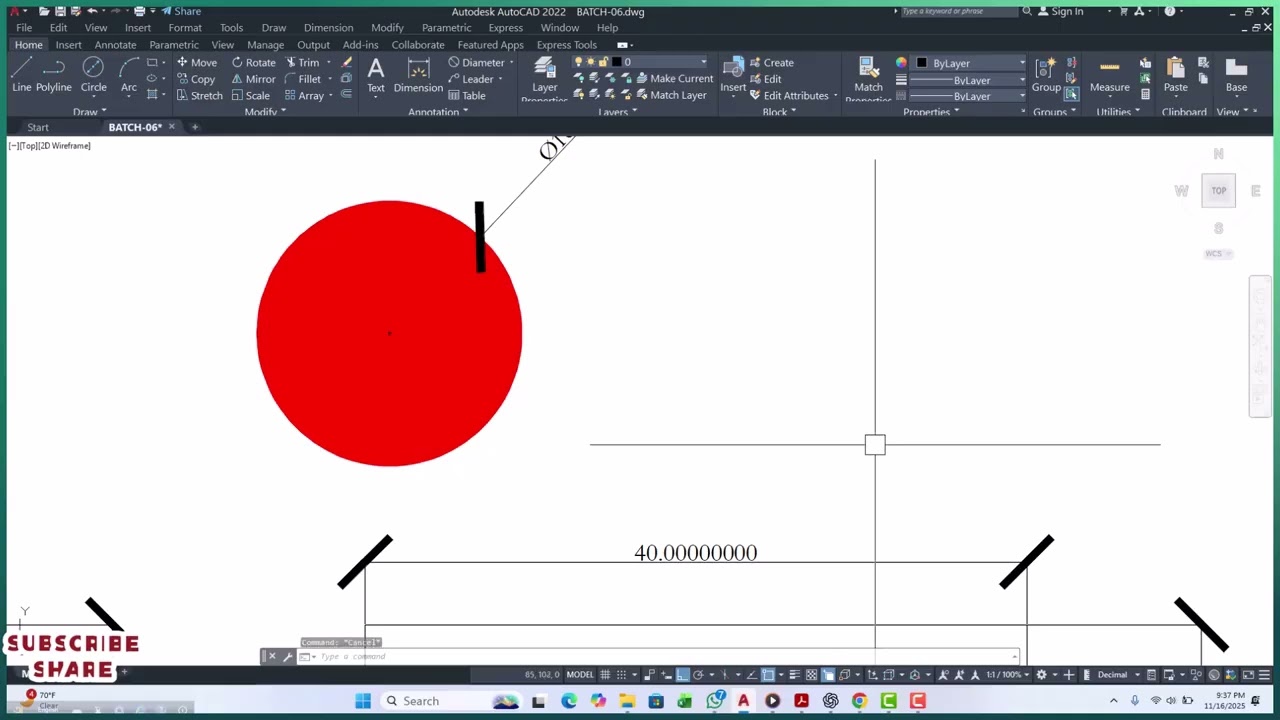Click the object color wheel icon
This screenshot has height=720, width=1280.
pyautogui.click(x=901, y=63)
